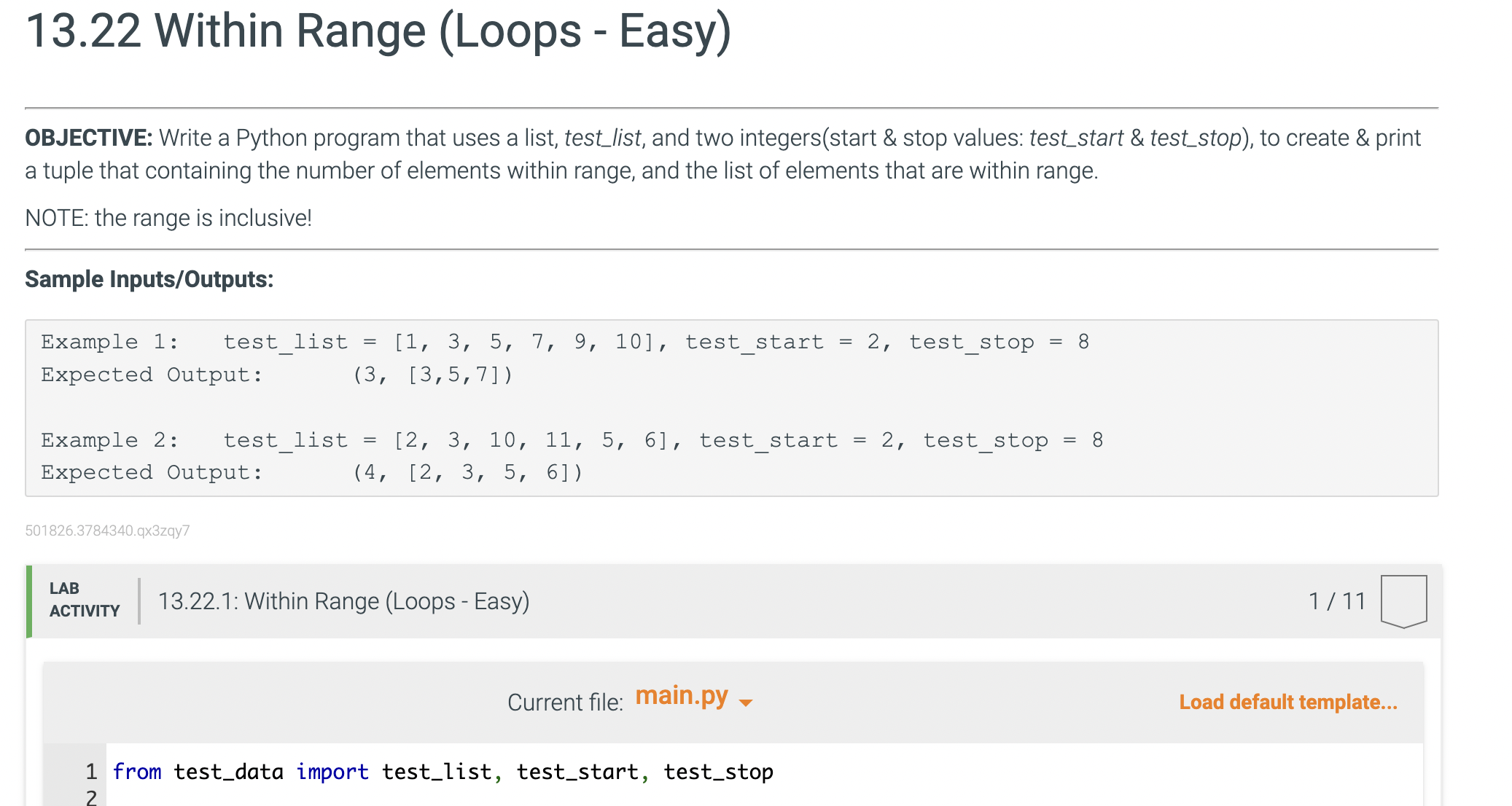Click line number 2 in the editor gutter

tap(91, 797)
